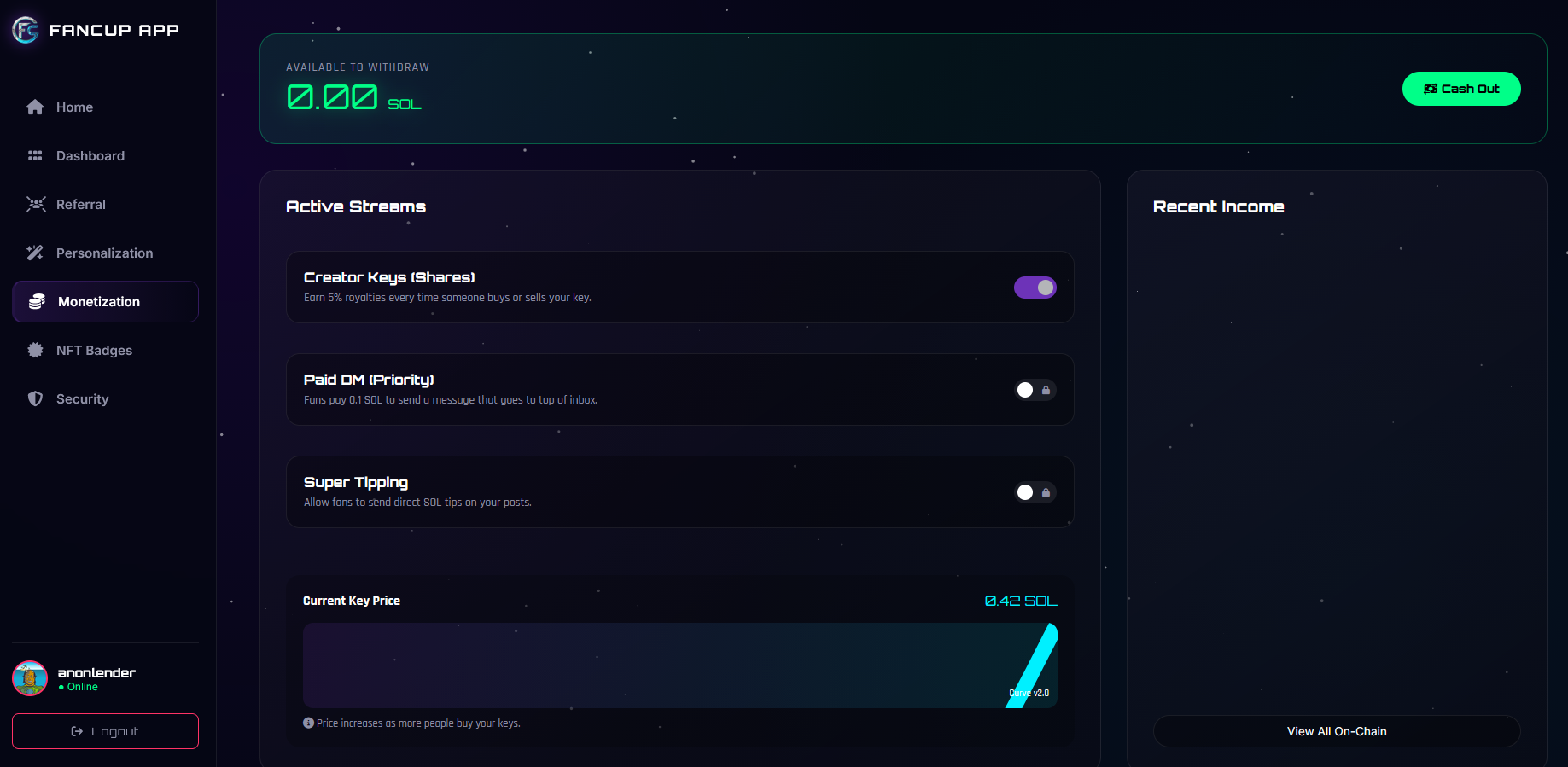Click the NFT Badges seal icon
Image resolution: width=1568 pixels, height=767 pixels.
click(35, 351)
